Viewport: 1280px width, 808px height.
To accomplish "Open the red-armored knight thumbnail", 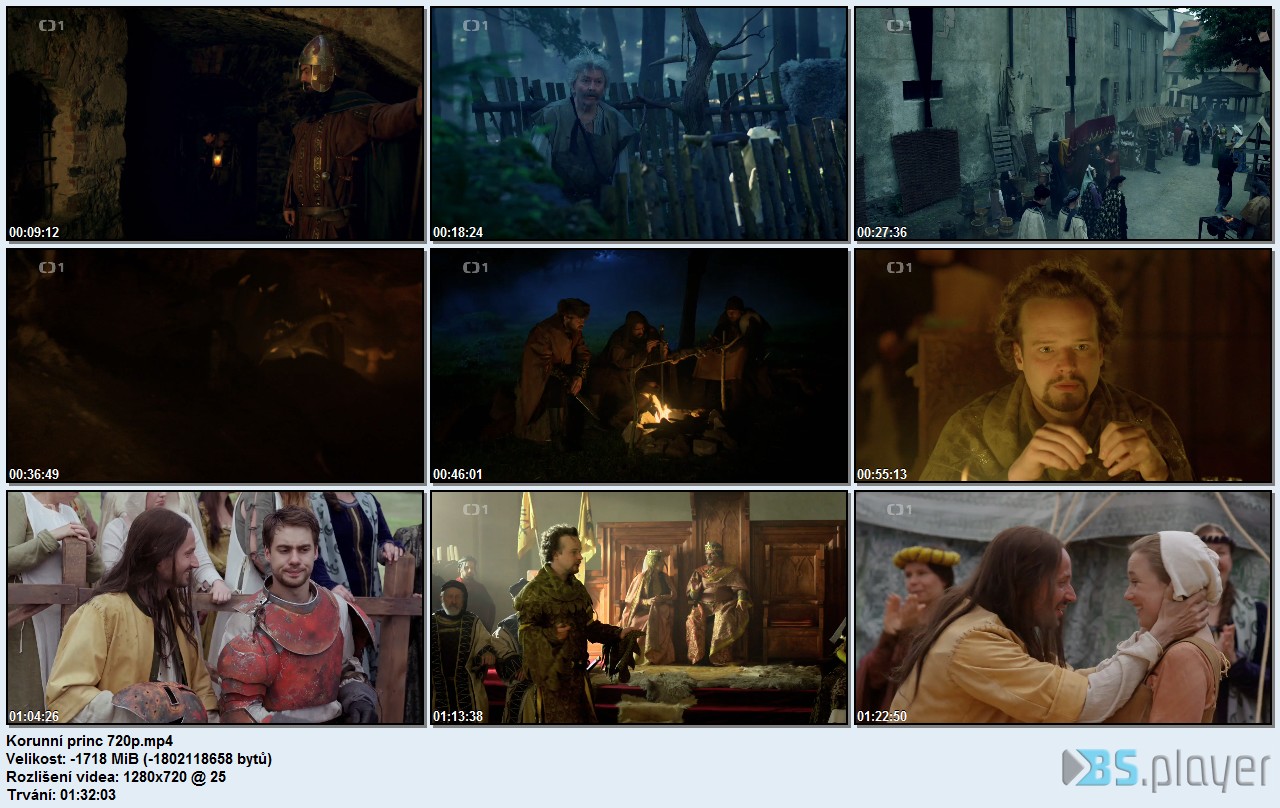I will click(215, 608).
